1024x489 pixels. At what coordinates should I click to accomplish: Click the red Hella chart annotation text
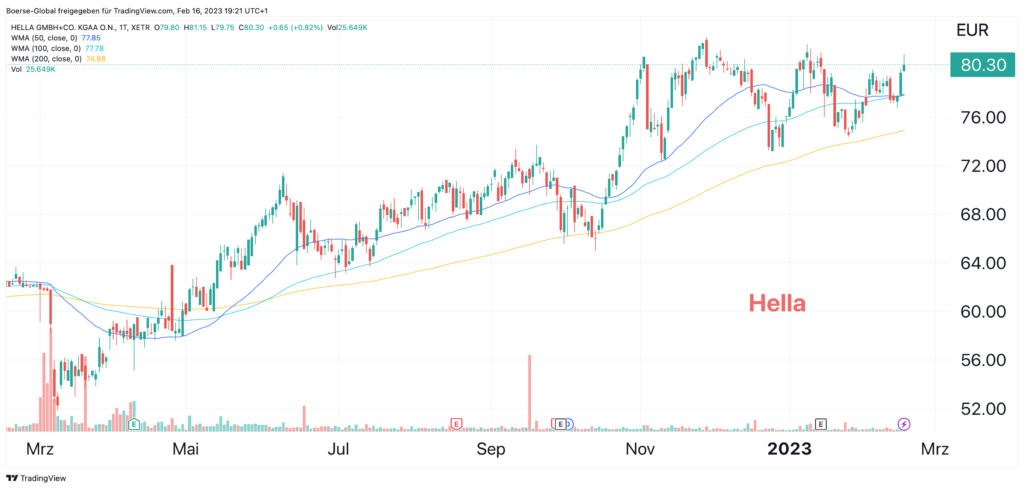tap(777, 302)
